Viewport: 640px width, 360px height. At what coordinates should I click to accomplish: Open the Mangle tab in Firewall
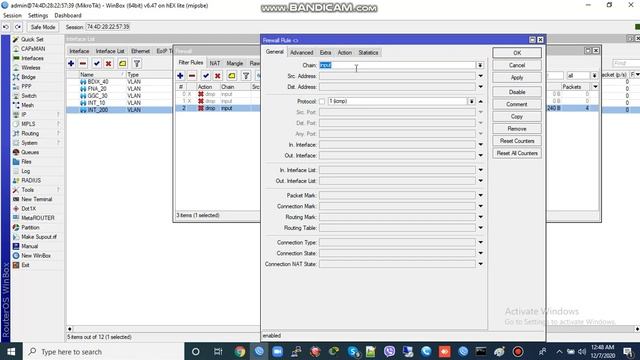235,63
